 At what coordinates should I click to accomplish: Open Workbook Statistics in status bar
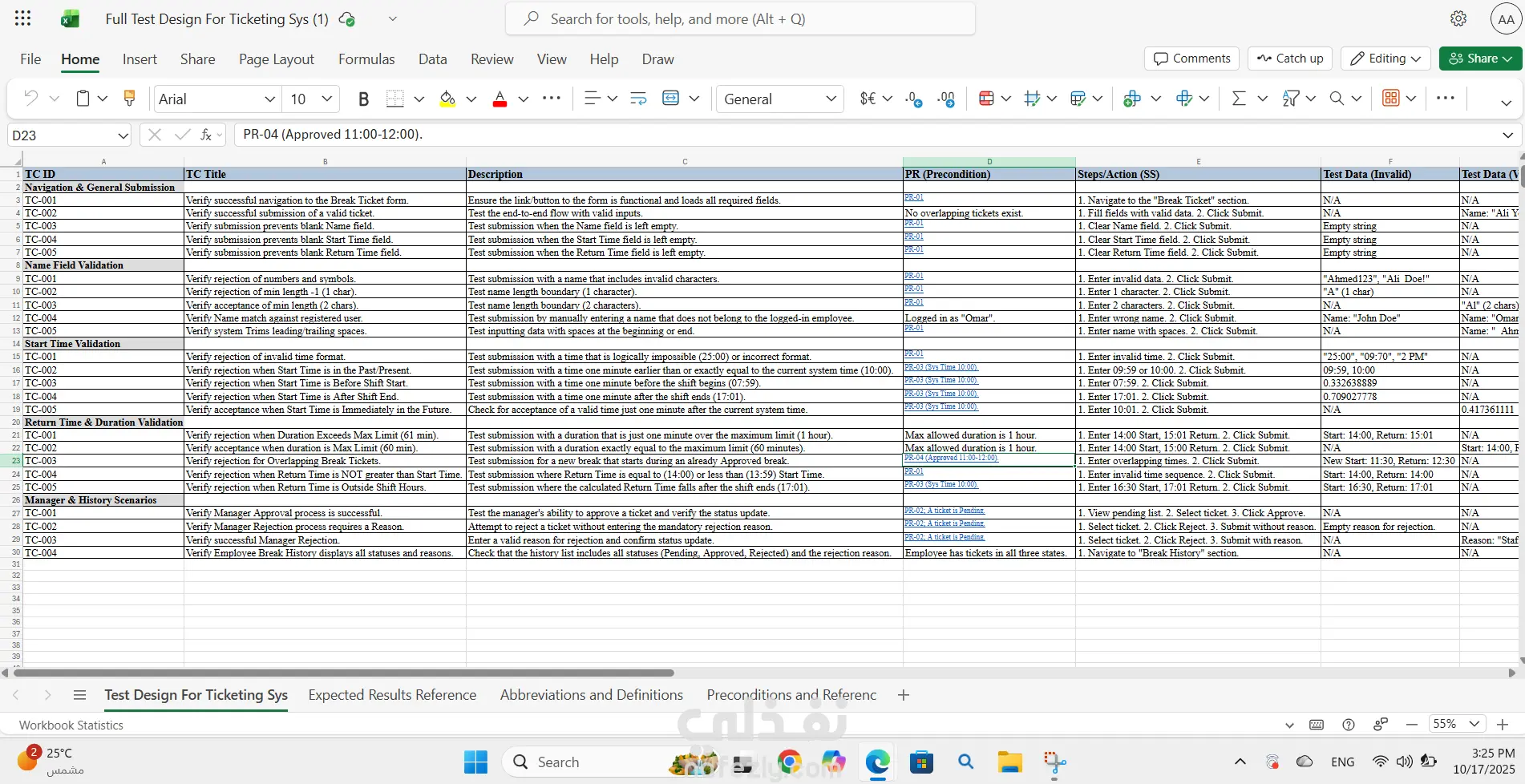point(71,725)
